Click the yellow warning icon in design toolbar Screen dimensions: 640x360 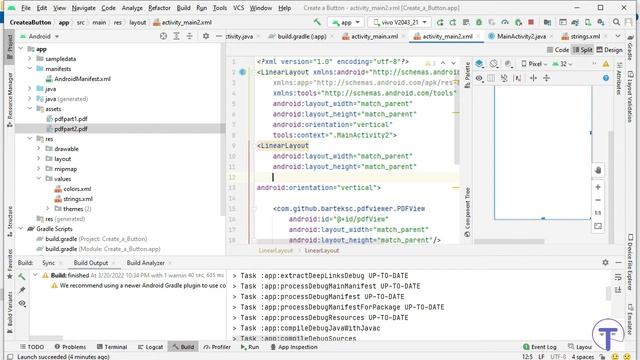tap(606, 64)
